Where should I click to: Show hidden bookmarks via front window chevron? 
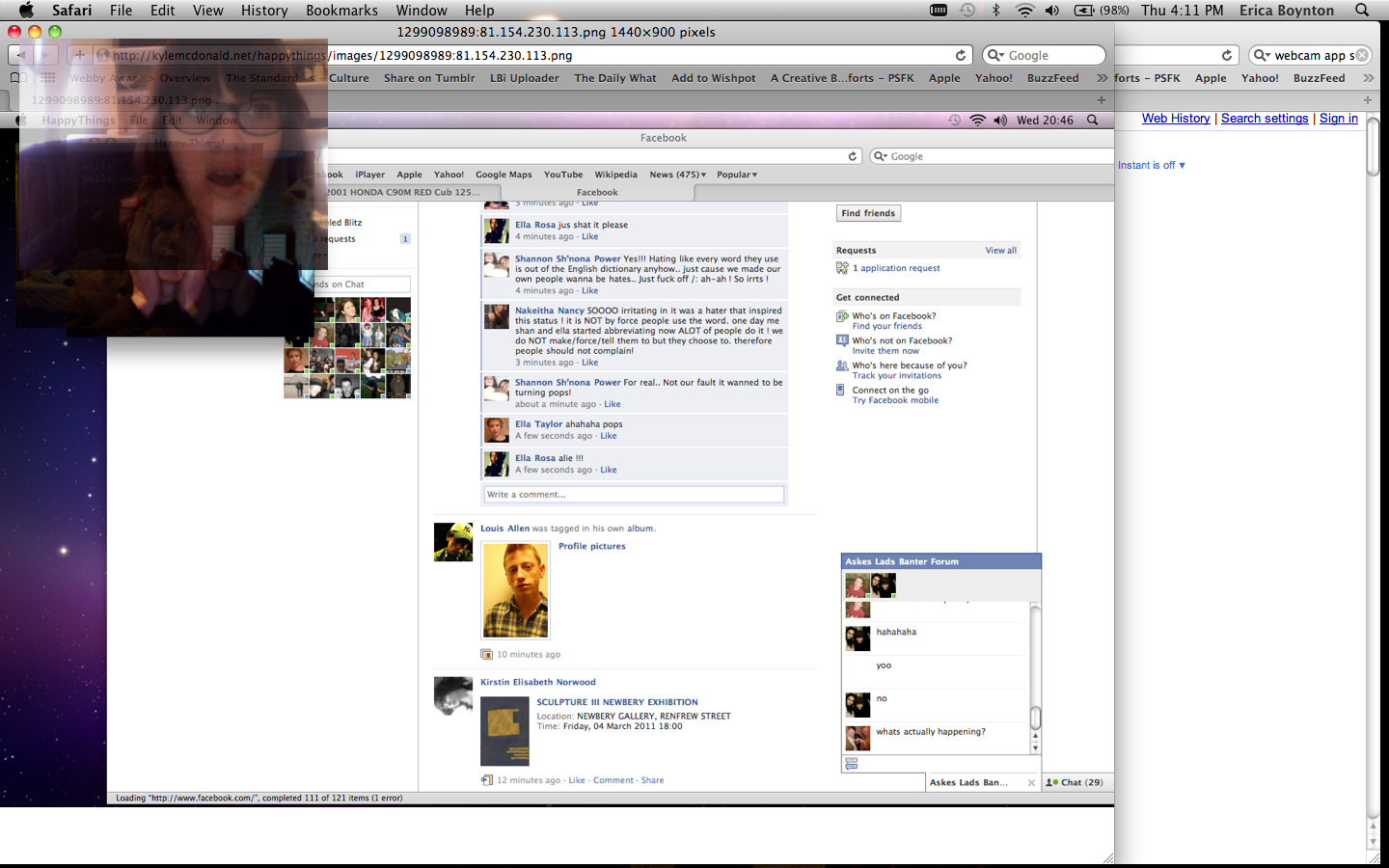click(x=1102, y=78)
